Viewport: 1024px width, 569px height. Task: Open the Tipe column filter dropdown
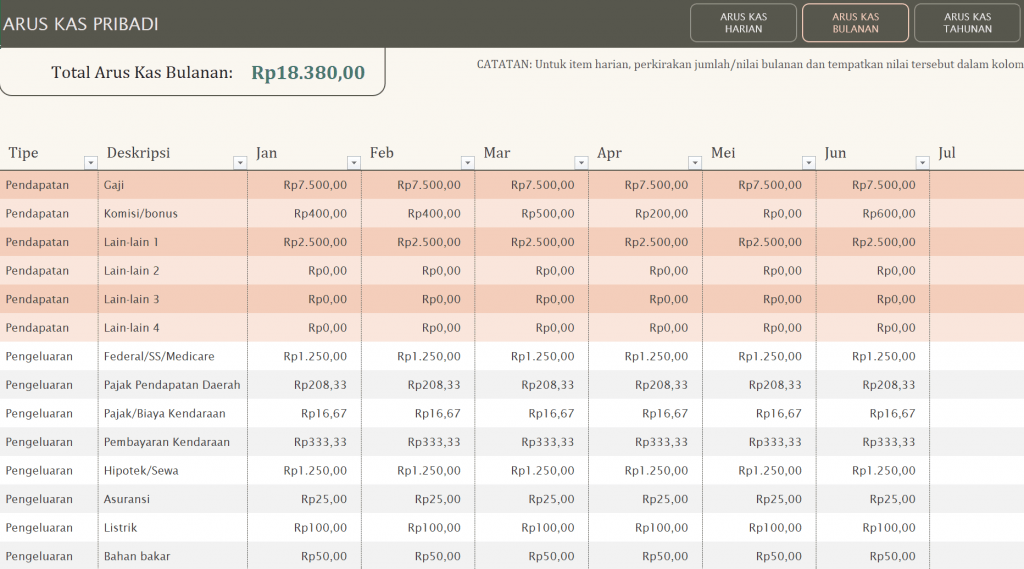pos(90,162)
